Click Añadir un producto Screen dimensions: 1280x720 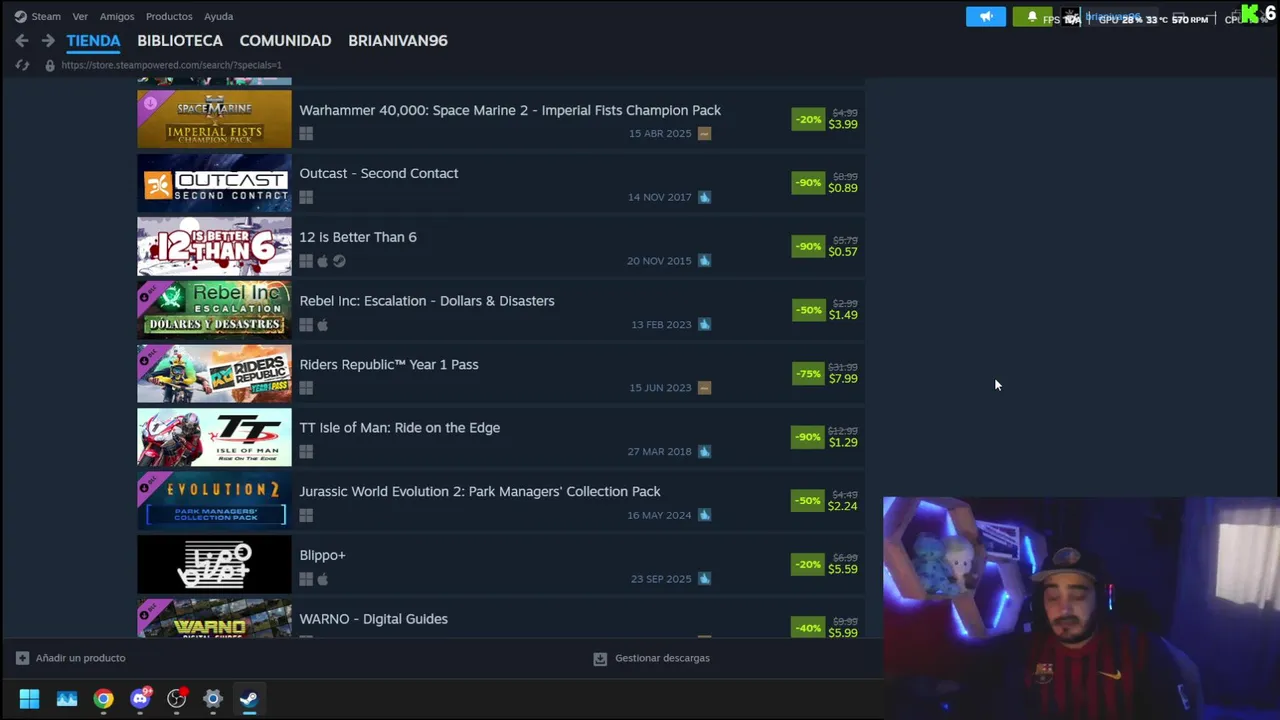80,658
